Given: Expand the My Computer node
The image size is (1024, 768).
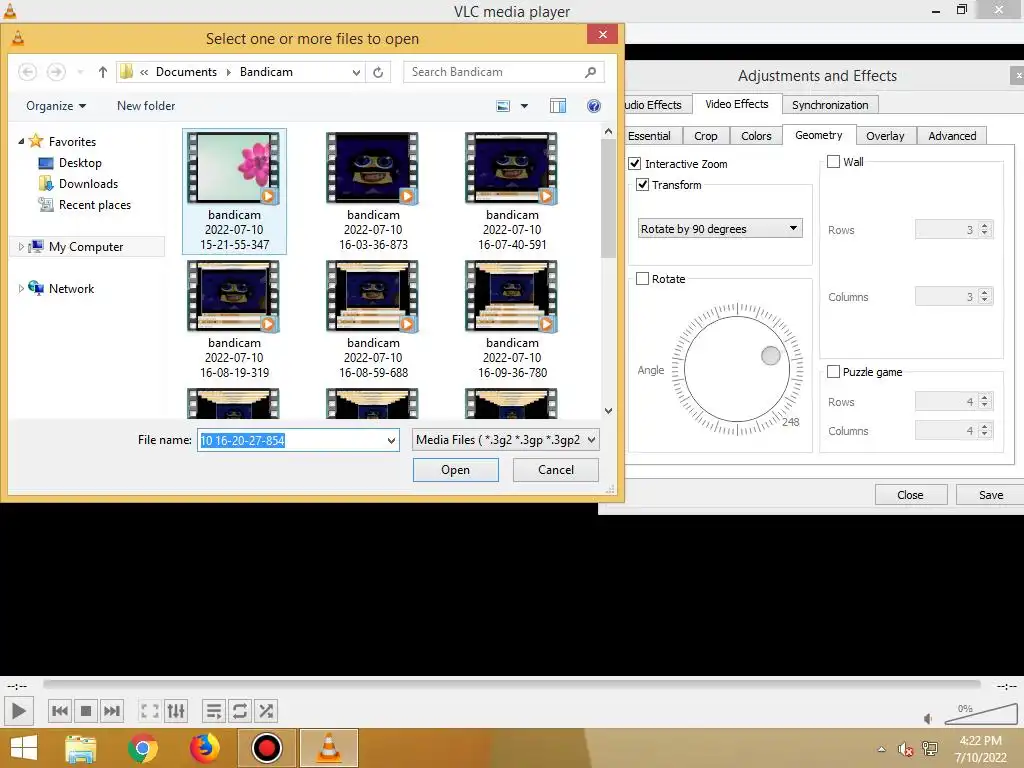Looking at the screenshot, I should 21,247.
